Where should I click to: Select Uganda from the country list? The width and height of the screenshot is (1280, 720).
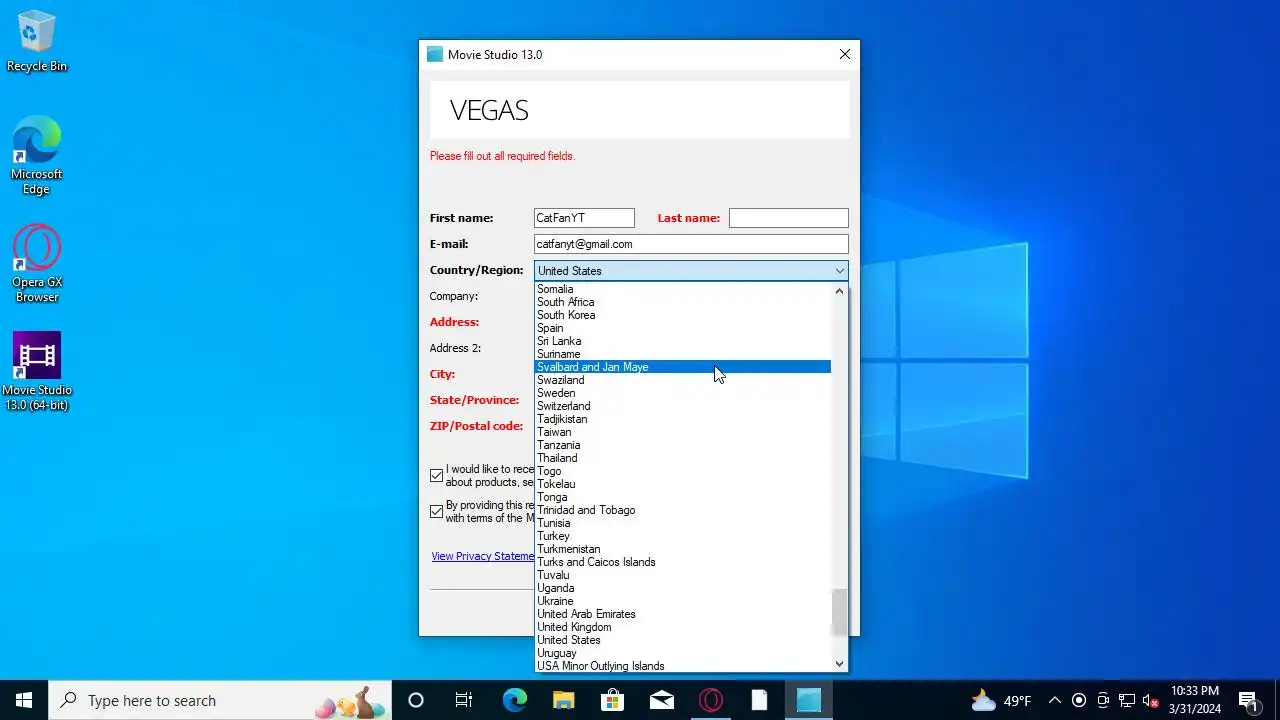point(683,588)
